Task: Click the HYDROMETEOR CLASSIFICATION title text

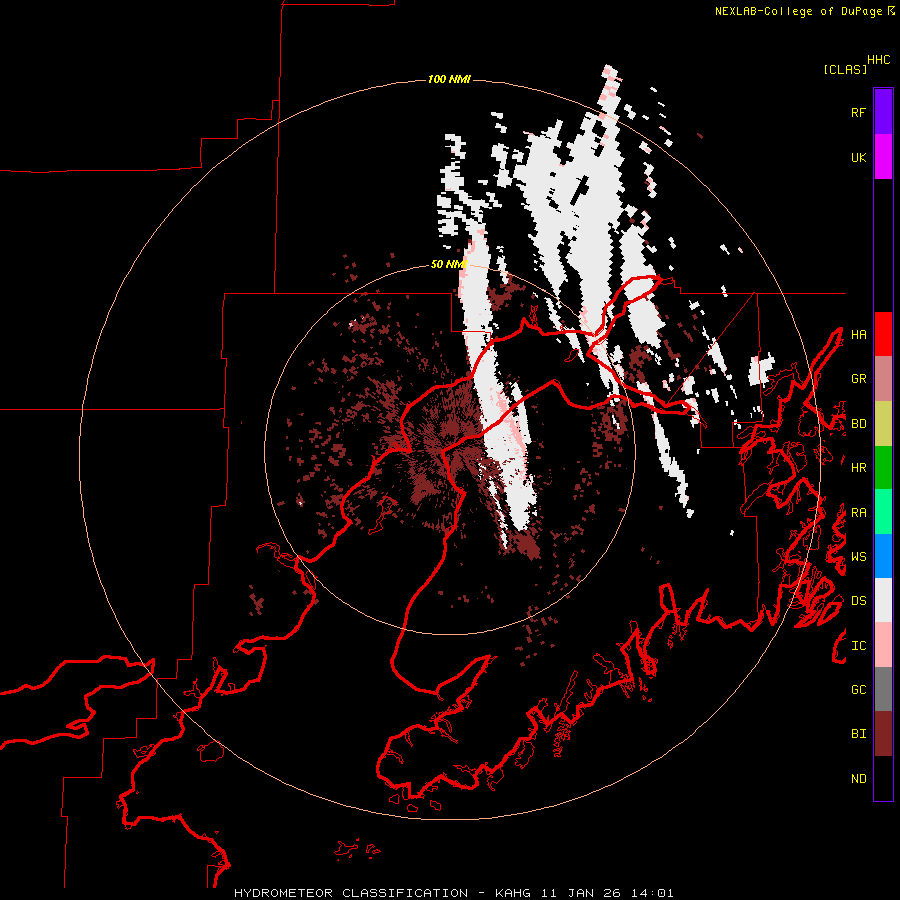Action: click(x=351, y=893)
